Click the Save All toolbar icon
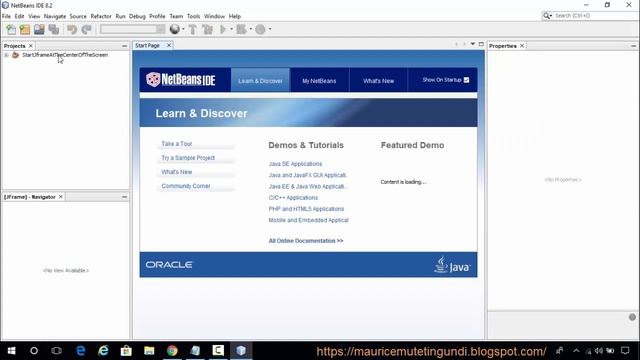640x360 pixels. (53, 29)
